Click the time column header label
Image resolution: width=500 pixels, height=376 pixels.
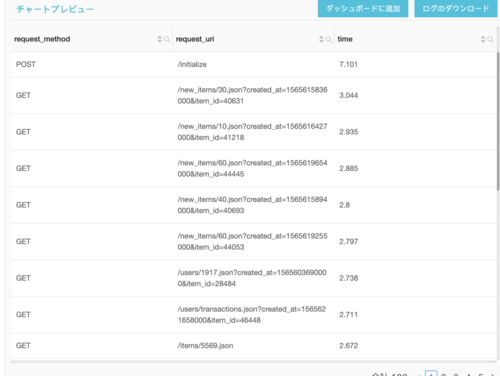(x=345, y=39)
